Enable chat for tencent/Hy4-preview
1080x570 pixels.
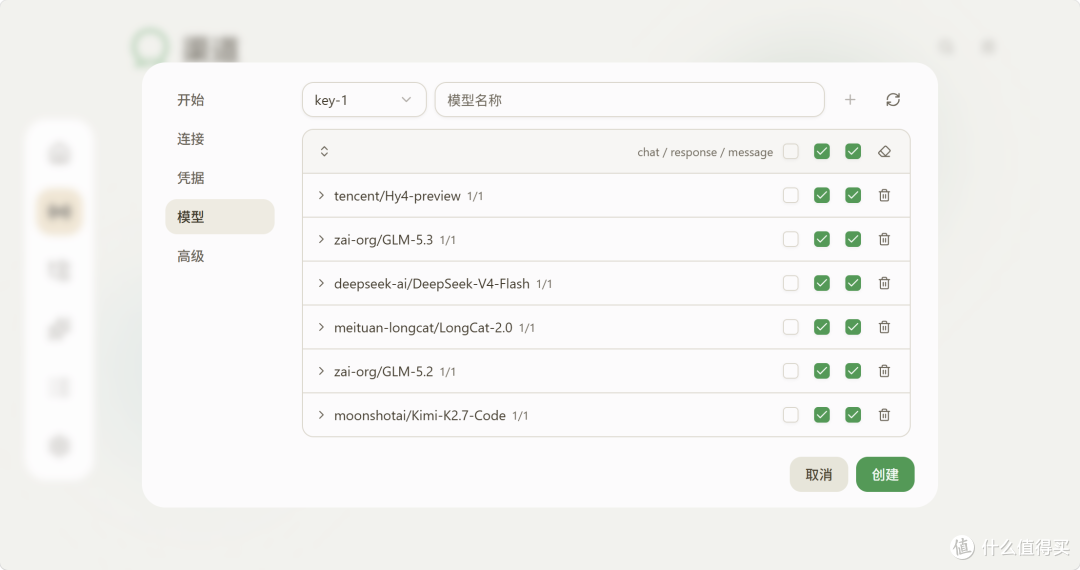[791, 196]
